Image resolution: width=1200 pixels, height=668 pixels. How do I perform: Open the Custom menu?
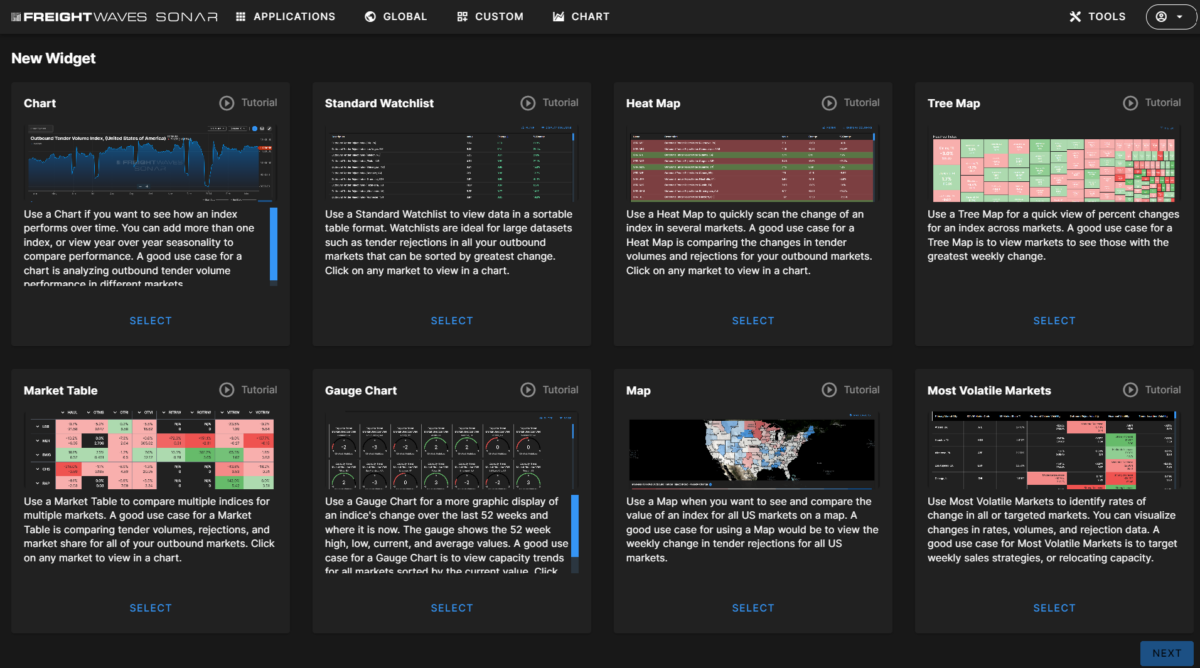point(490,17)
